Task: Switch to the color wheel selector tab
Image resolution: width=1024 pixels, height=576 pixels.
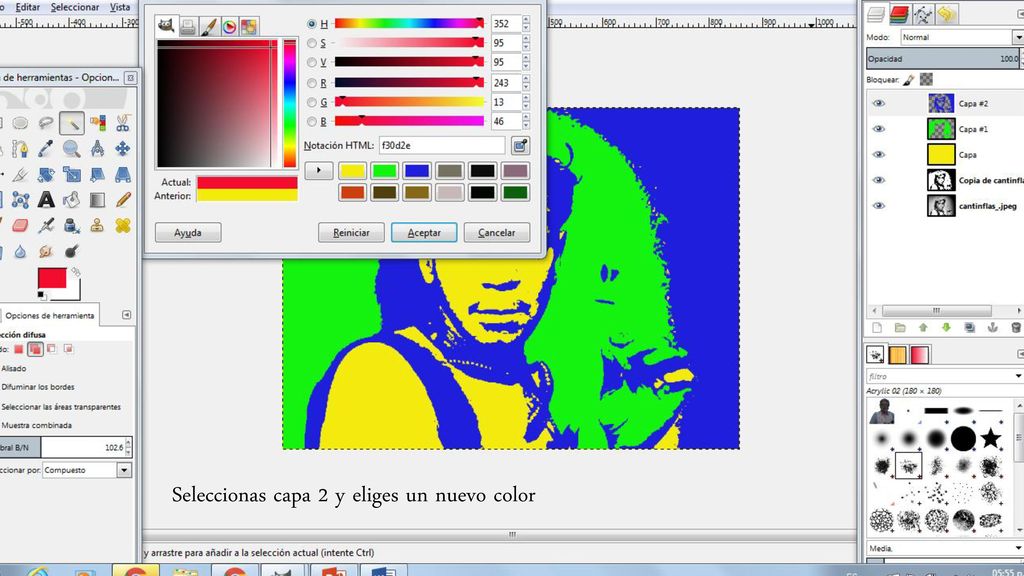Action: click(229, 27)
